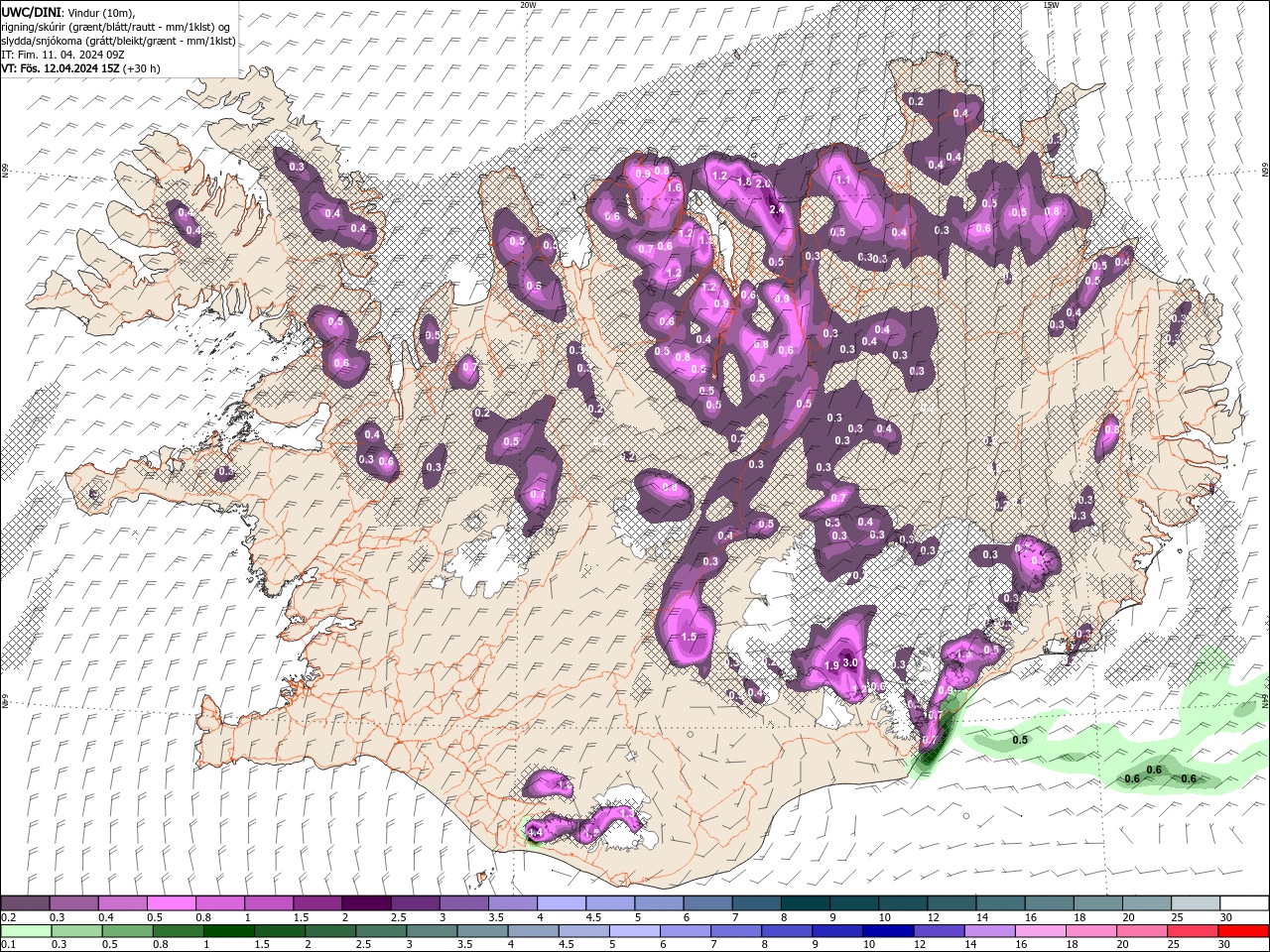1270x952 pixels.
Task: Click the '2.4' snowfall value on the map
Action: click(x=777, y=209)
